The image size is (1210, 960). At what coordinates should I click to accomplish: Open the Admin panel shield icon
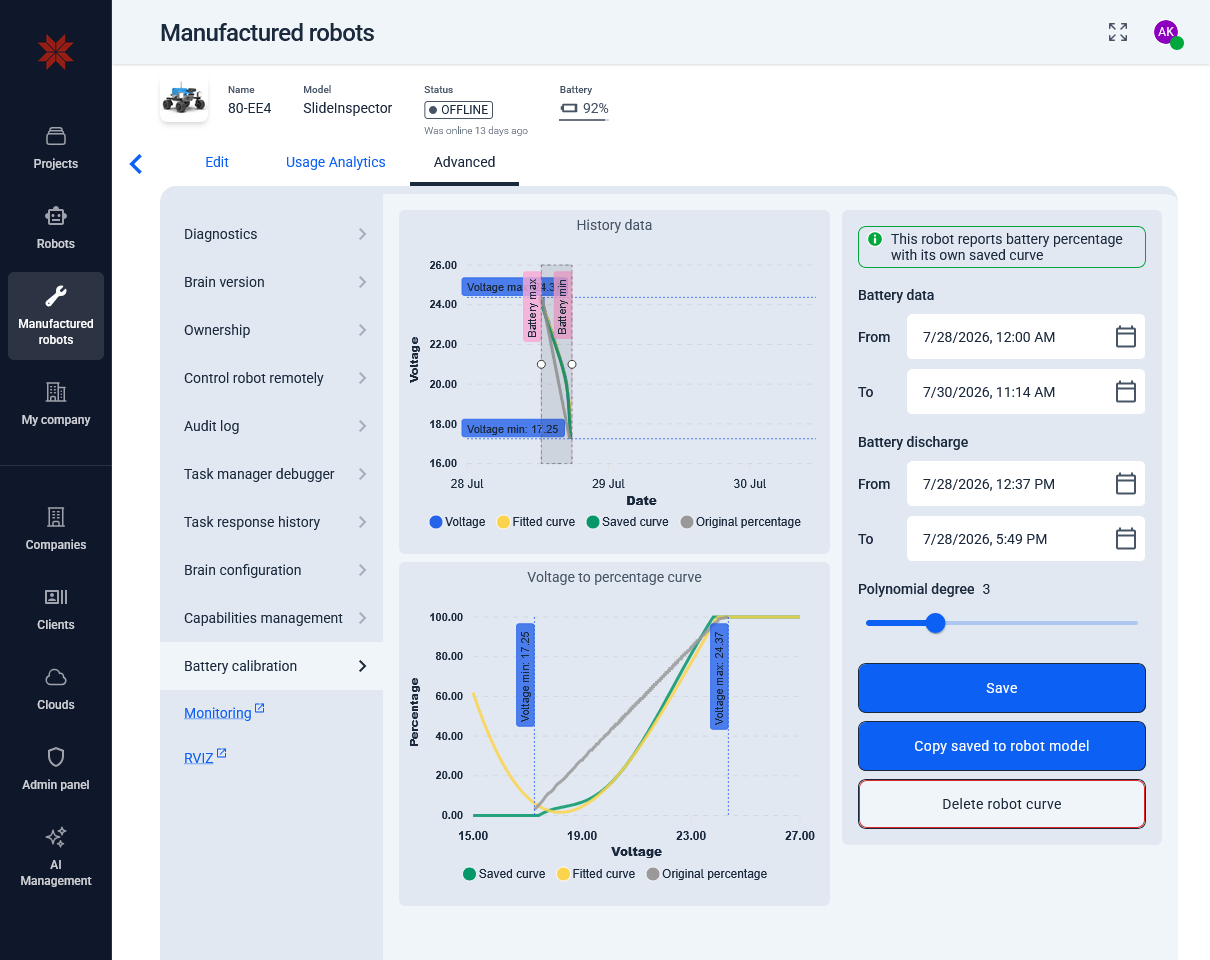56,757
